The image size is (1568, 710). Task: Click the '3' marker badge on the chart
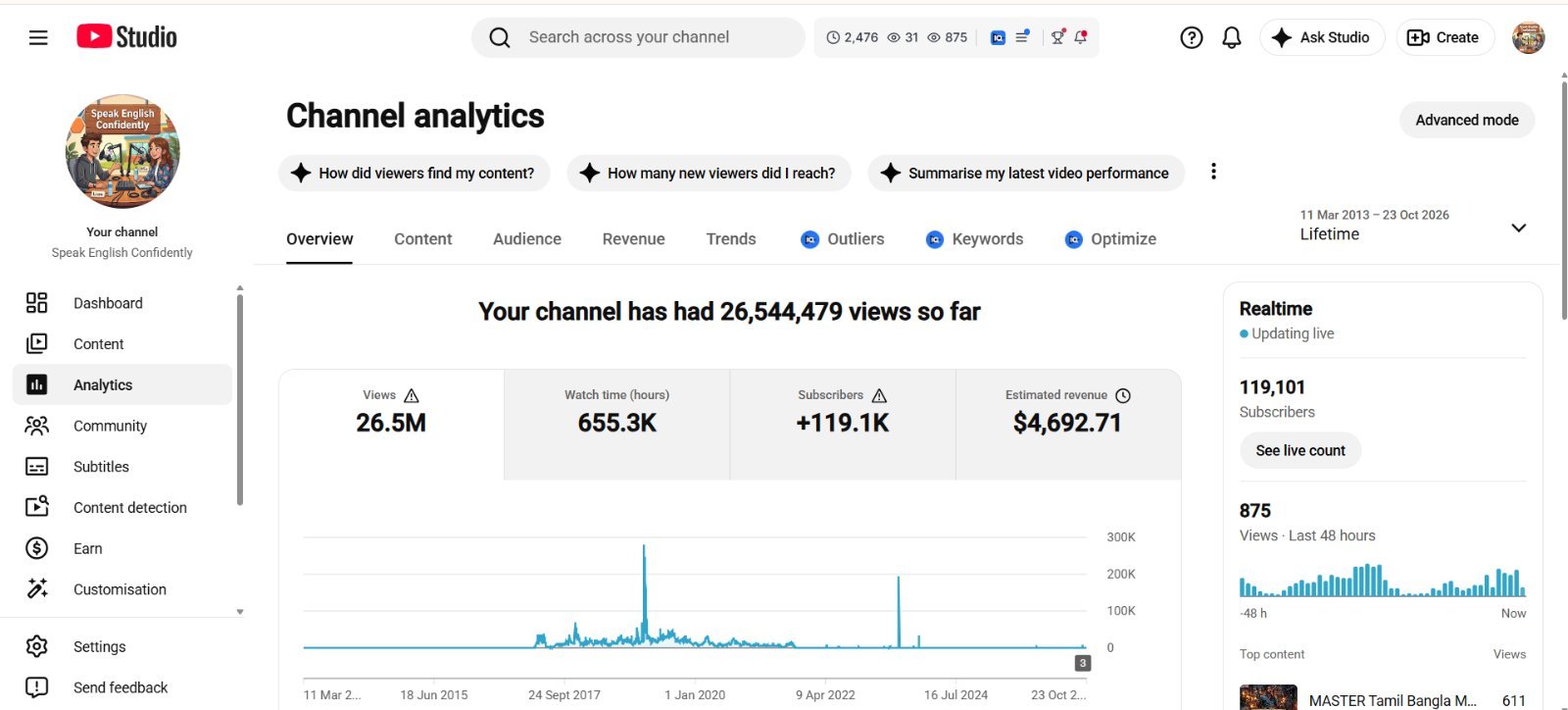pyautogui.click(x=1082, y=663)
